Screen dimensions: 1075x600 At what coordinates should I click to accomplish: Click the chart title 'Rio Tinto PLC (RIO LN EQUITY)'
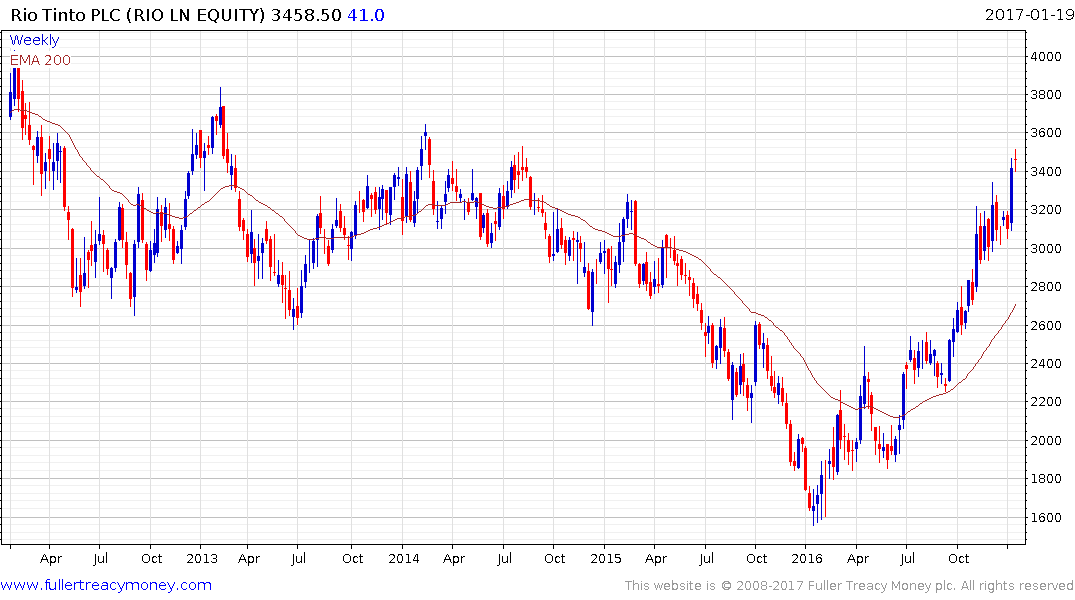tap(138, 15)
